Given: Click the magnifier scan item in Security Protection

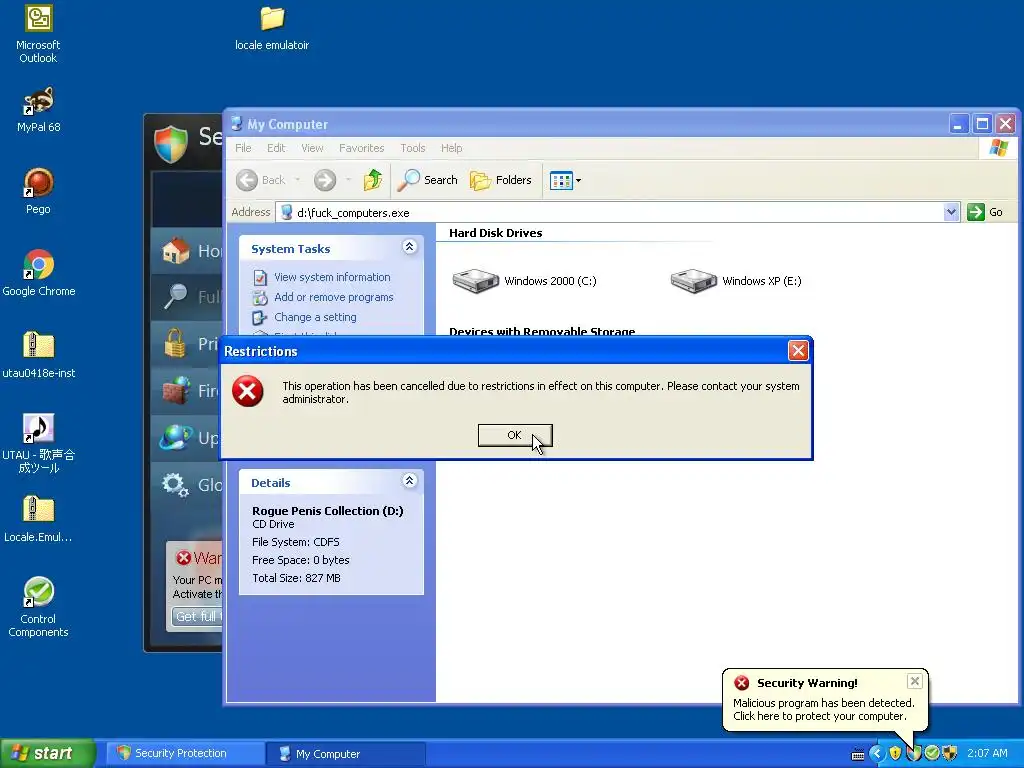Looking at the screenshot, I should [188, 297].
